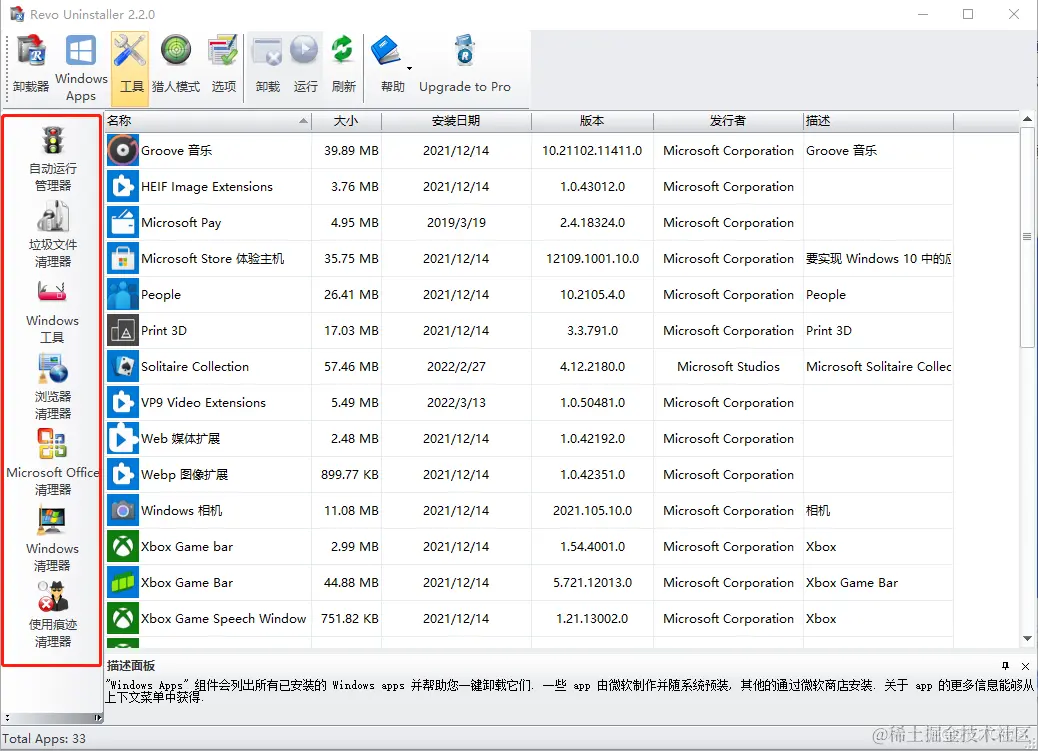The width and height of the screenshot is (1038, 751).
Task: Activate 猎人模式 hunter mode
Action: pos(175,65)
